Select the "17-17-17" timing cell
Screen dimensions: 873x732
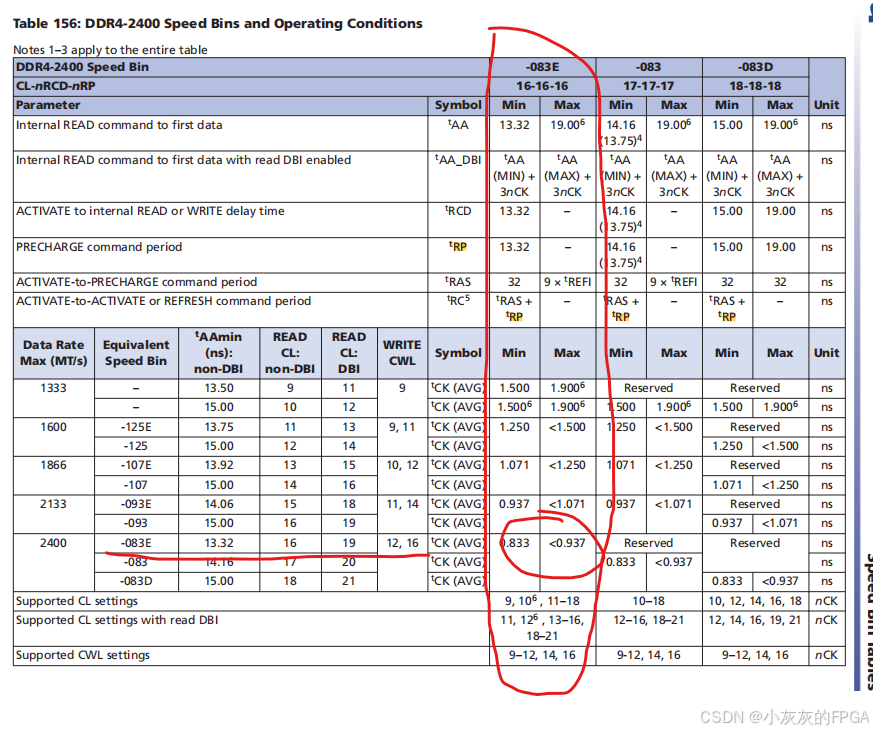click(x=648, y=86)
